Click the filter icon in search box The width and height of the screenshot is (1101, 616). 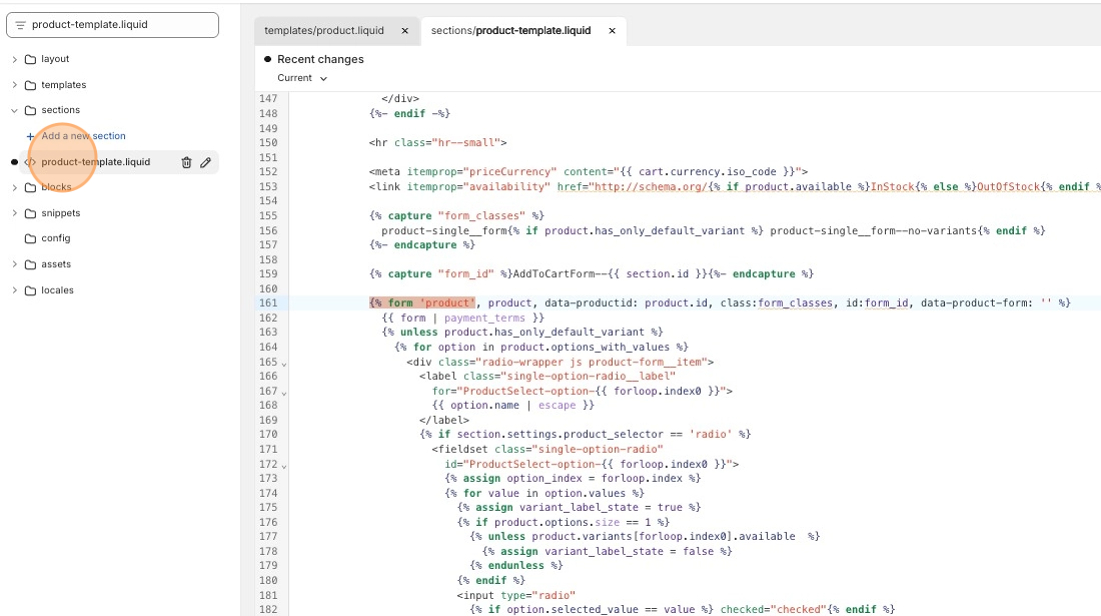(20, 25)
